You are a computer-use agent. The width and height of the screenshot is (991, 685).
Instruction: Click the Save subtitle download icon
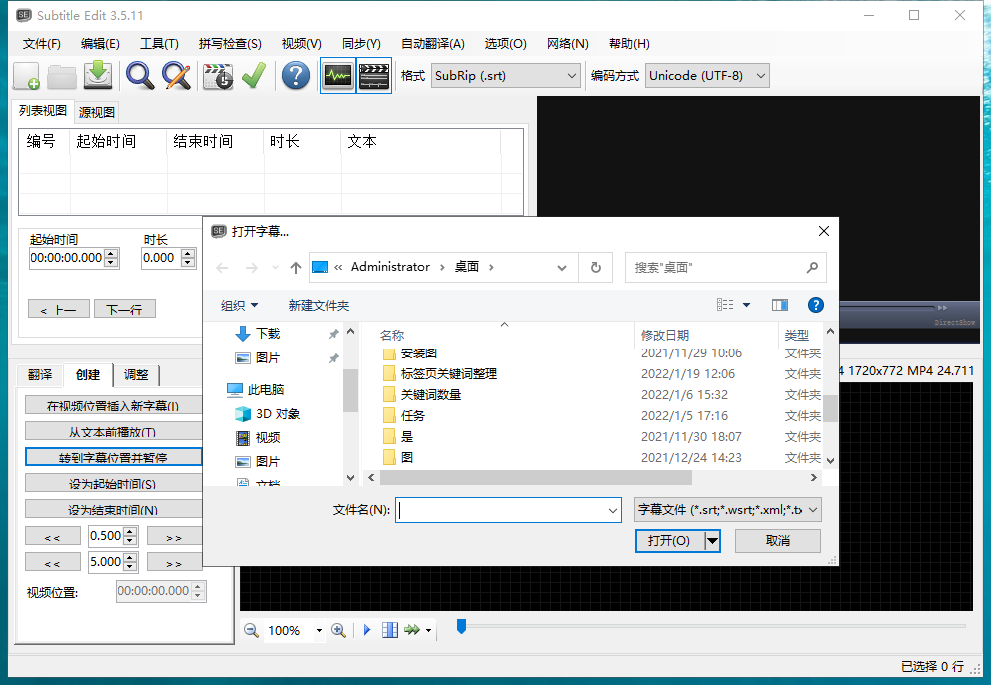[x=98, y=75]
